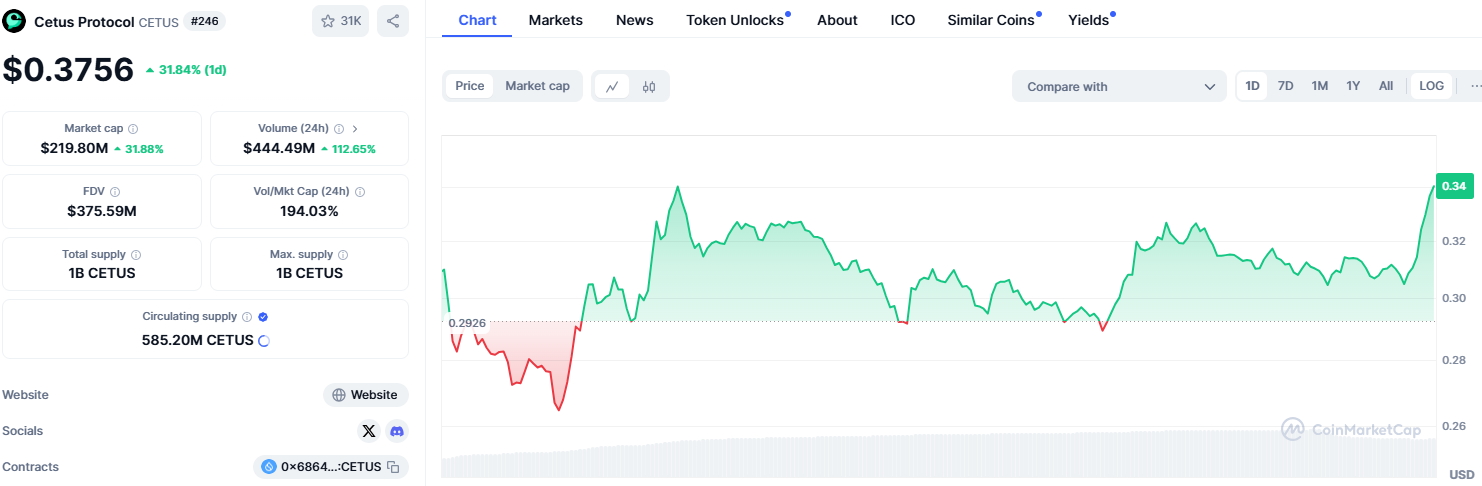Click the $444.49M volume value

[x=279, y=148]
